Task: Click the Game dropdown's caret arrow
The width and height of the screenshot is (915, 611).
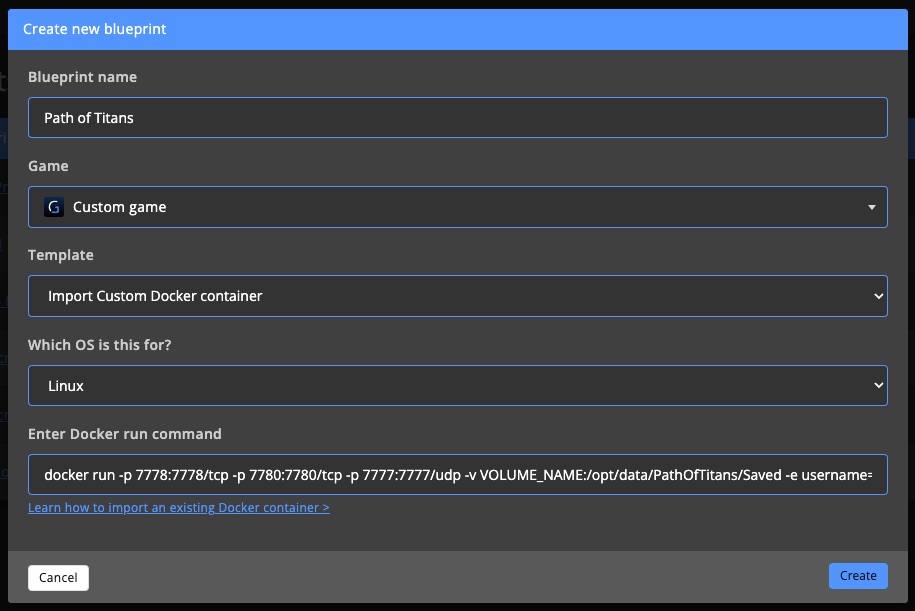Action: pos(874,206)
